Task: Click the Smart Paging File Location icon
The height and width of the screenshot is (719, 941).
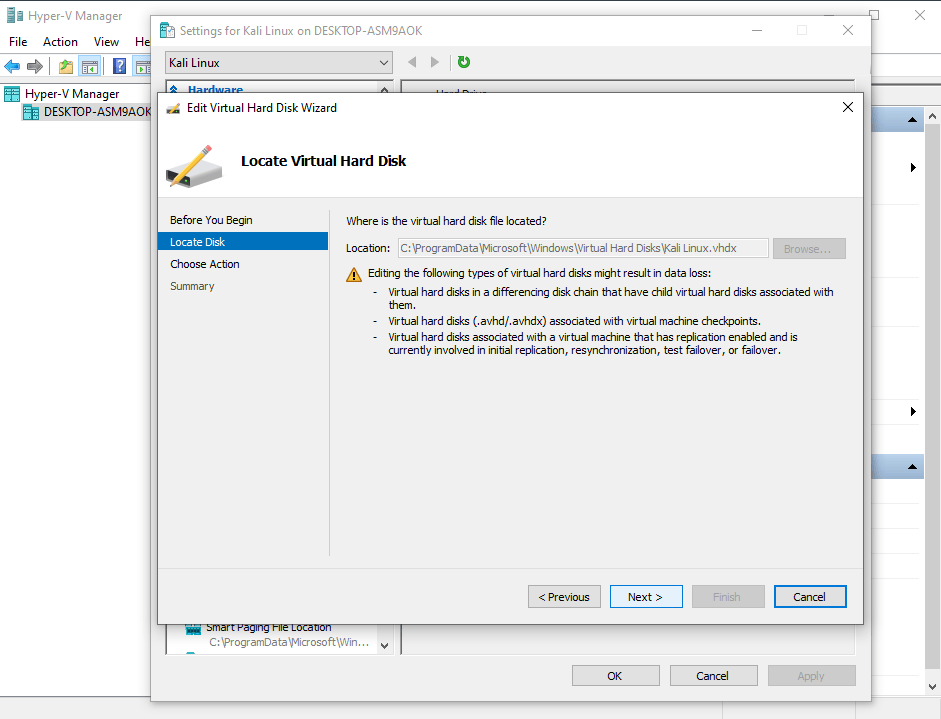Action: pyautogui.click(x=193, y=628)
